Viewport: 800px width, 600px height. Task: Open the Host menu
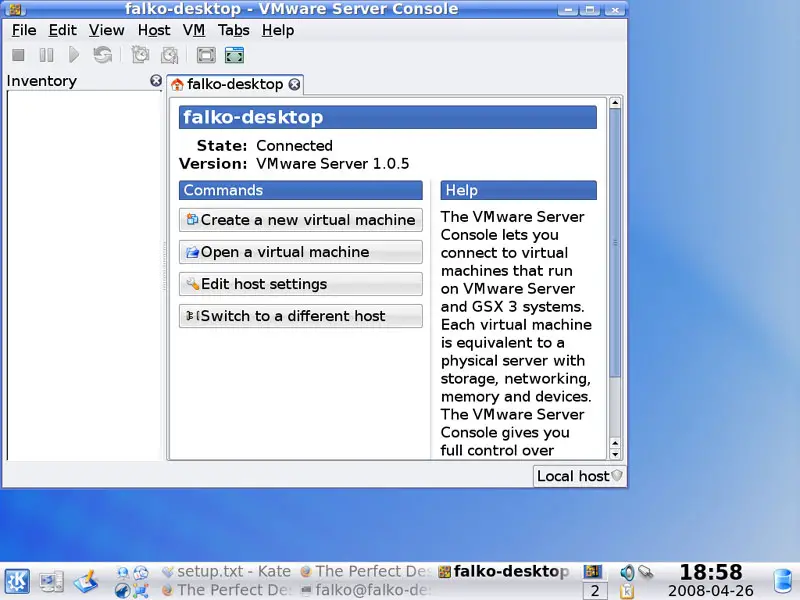(x=154, y=30)
